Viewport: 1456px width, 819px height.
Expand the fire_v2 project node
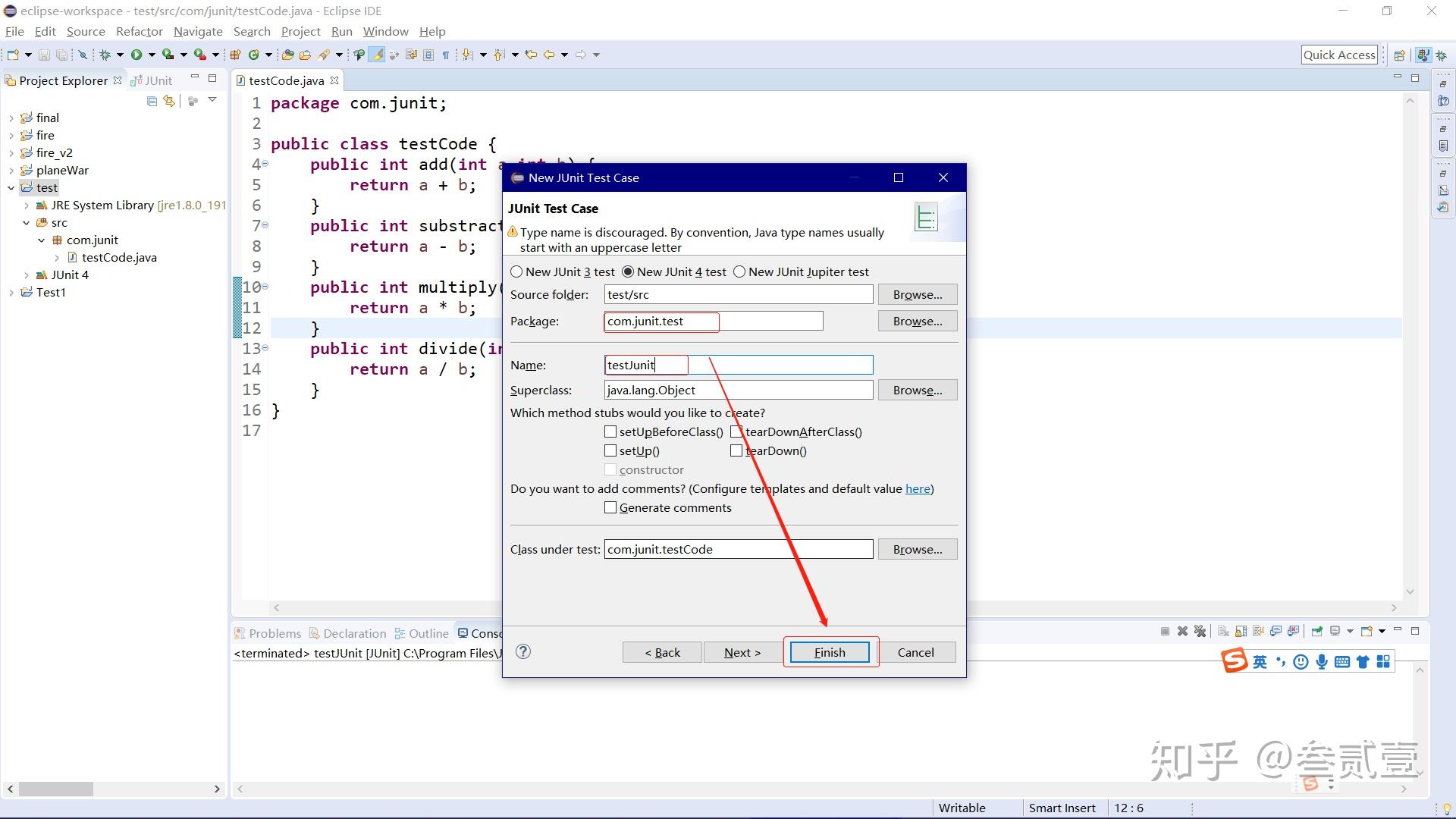tap(11, 152)
